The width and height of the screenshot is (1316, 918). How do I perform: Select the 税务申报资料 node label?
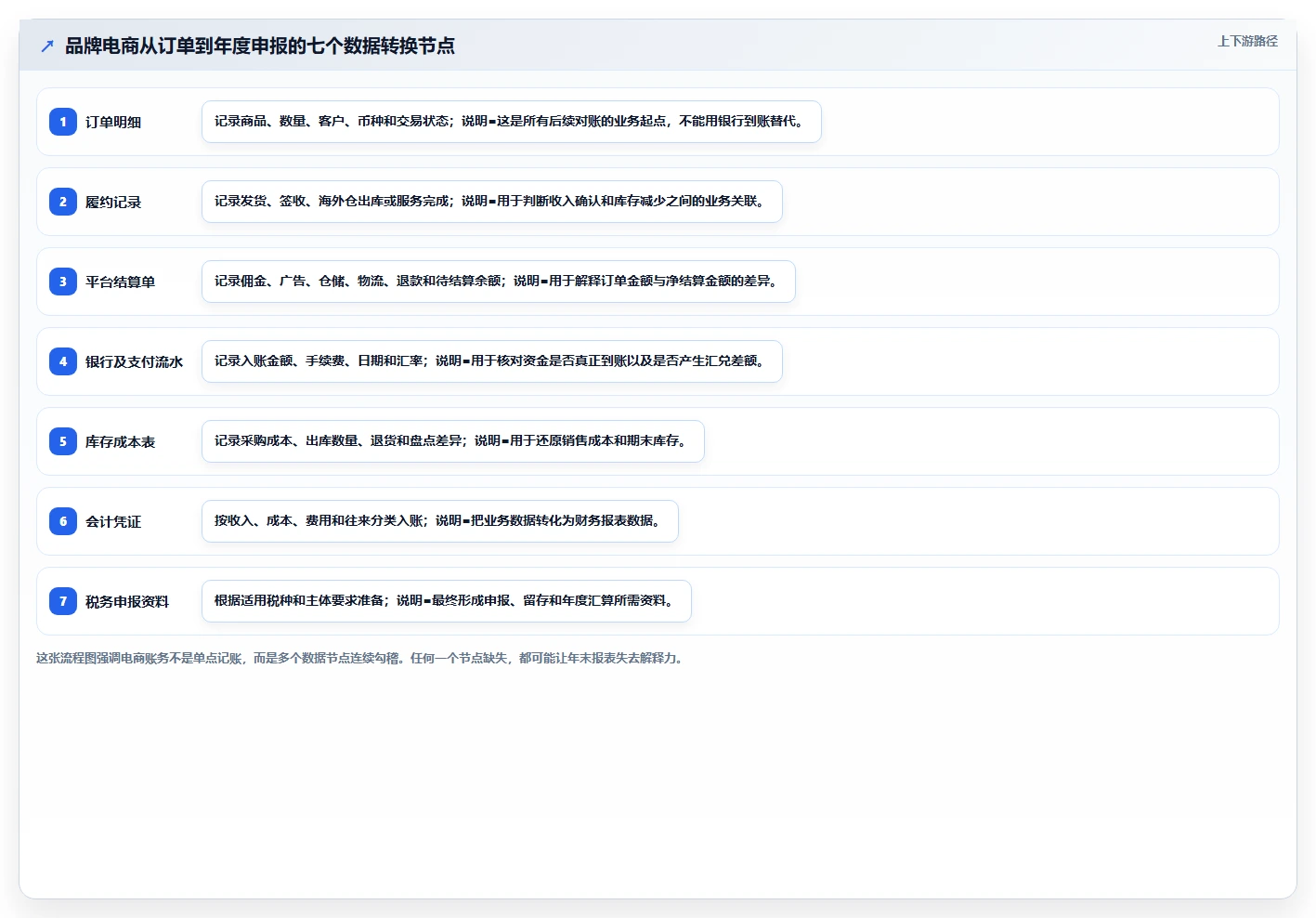tap(127, 601)
